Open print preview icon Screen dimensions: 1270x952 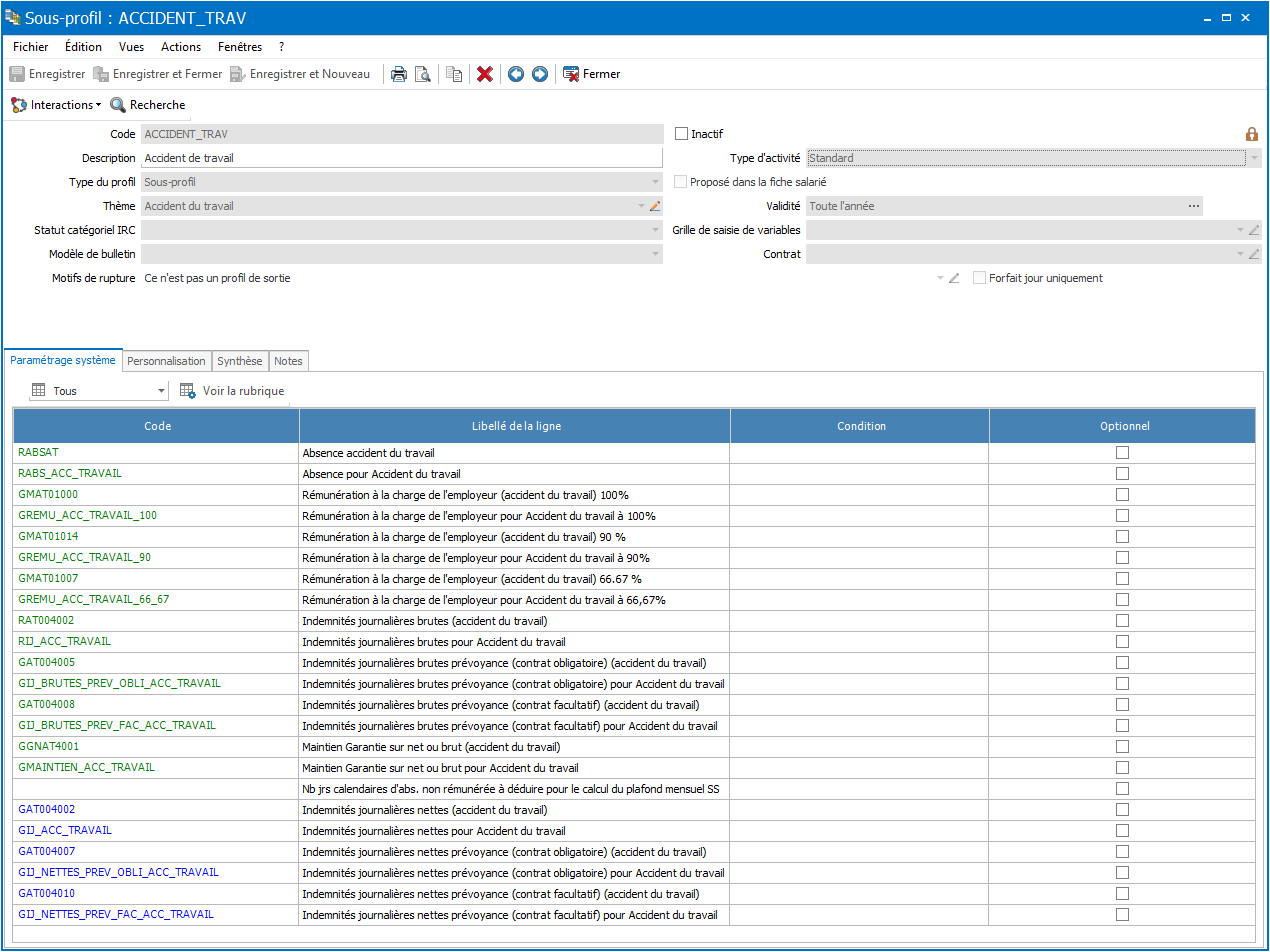423,74
